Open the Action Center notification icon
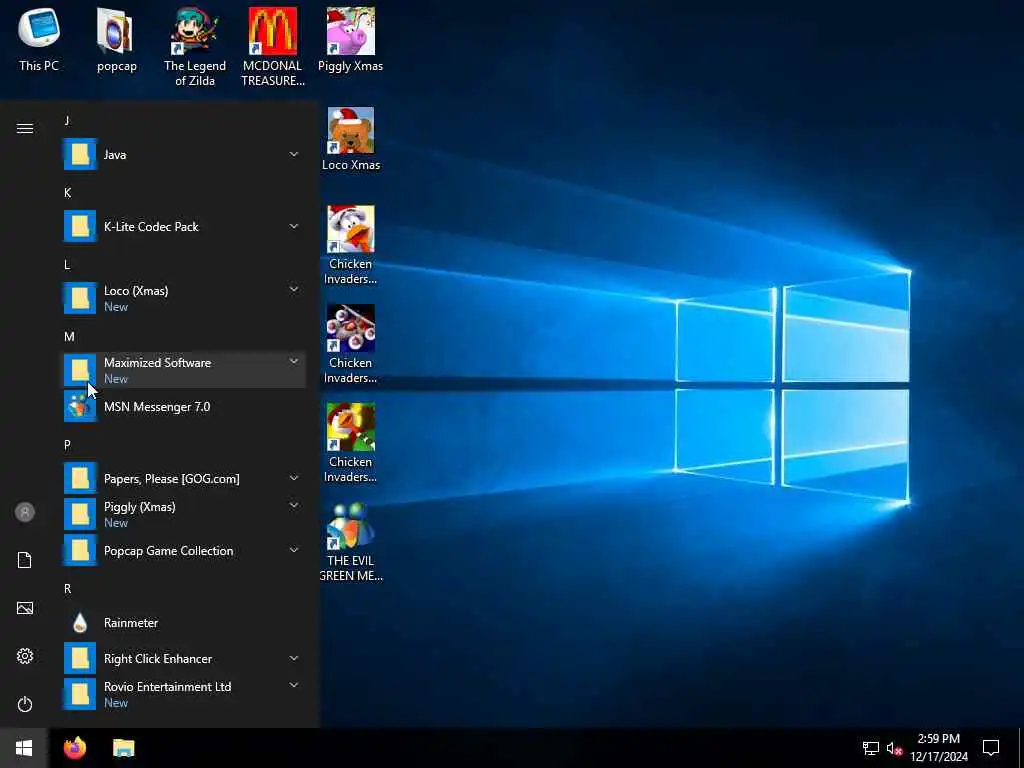 (991, 748)
